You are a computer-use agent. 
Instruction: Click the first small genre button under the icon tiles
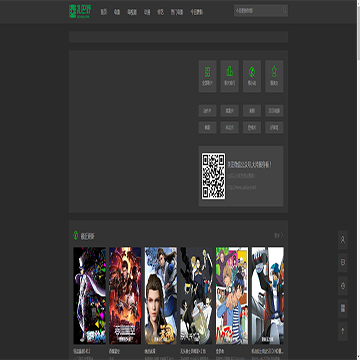tap(207, 111)
